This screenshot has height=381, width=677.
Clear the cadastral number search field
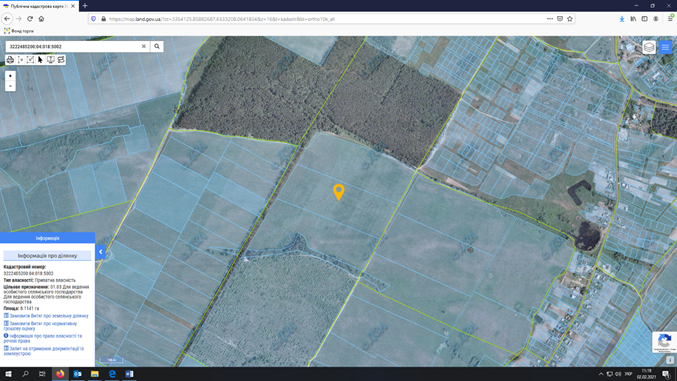pyautogui.click(x=144, y=46)
